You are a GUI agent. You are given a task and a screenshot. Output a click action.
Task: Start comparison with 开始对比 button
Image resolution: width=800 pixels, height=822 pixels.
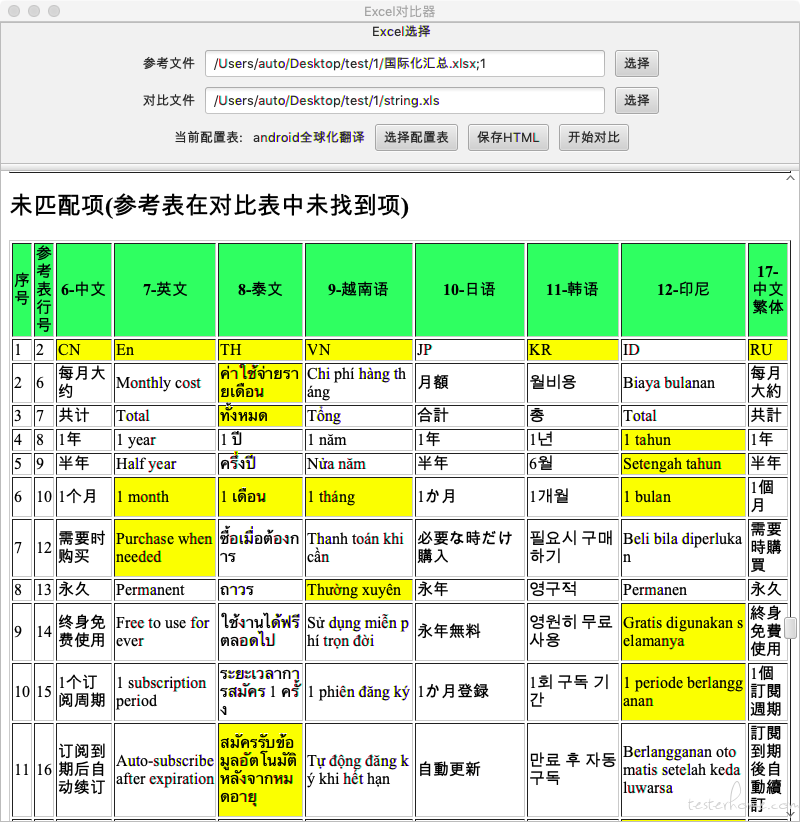point(593,137)
